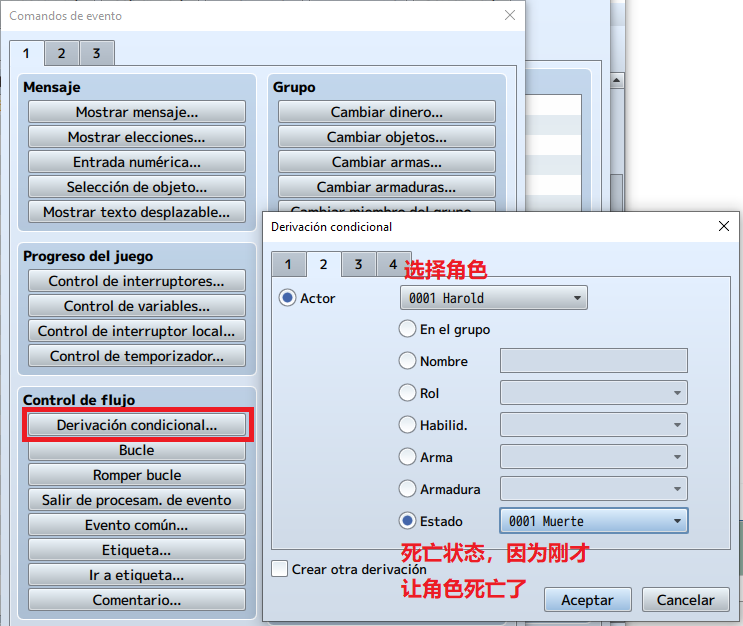Close the Derivación condicional dialog
743x626 pixels.
[724, 226]
